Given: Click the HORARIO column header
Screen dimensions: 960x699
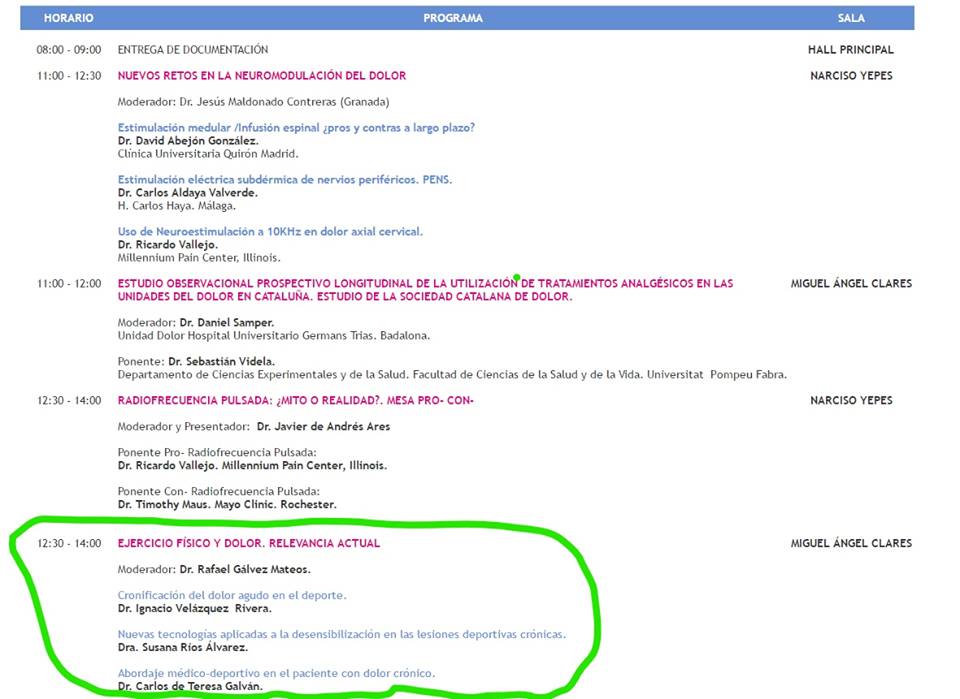Looking at the screenshot, I should (x=69, y=18).
